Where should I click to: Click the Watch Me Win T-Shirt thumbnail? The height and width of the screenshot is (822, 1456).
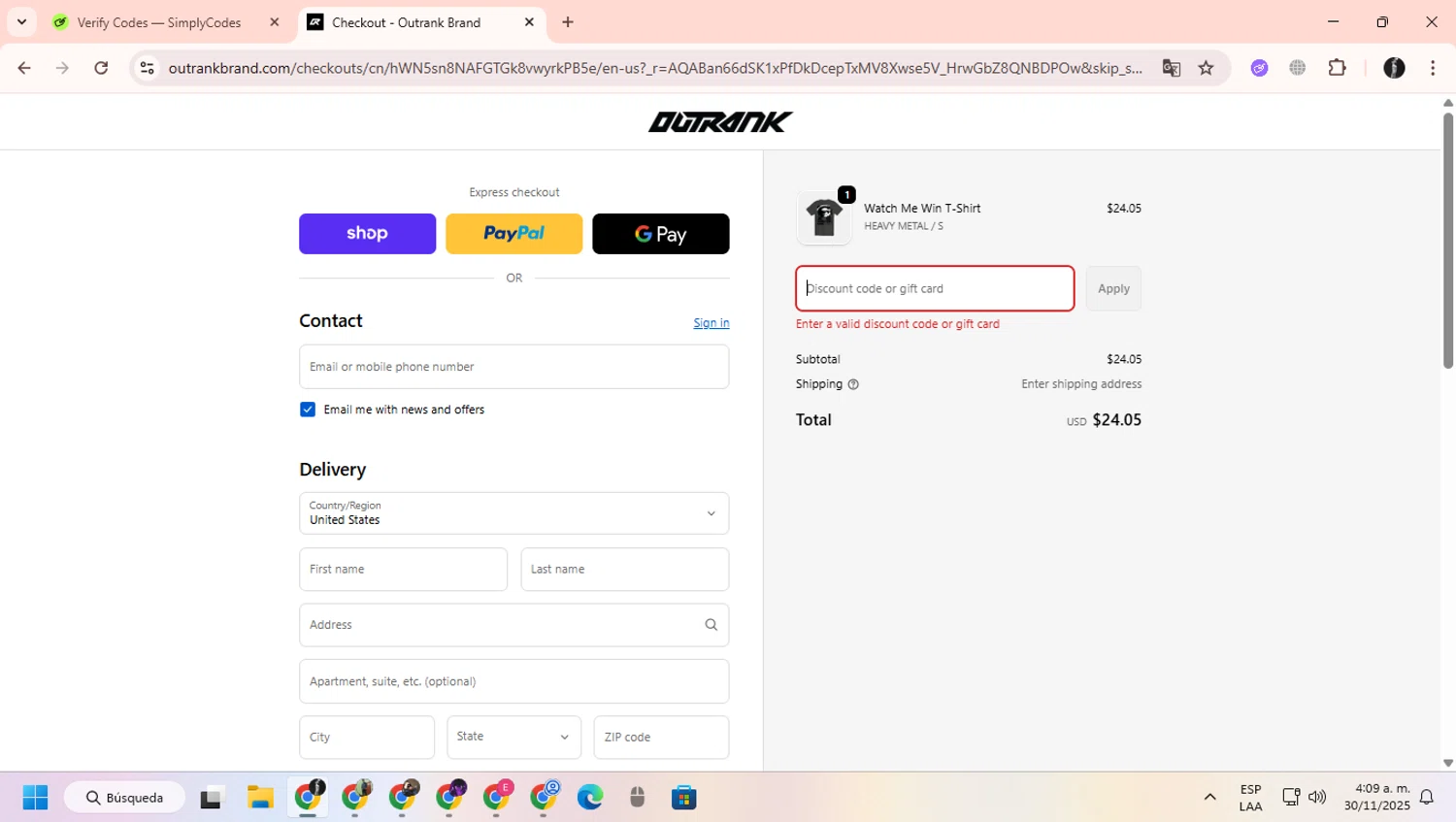[x=824, y=216]
